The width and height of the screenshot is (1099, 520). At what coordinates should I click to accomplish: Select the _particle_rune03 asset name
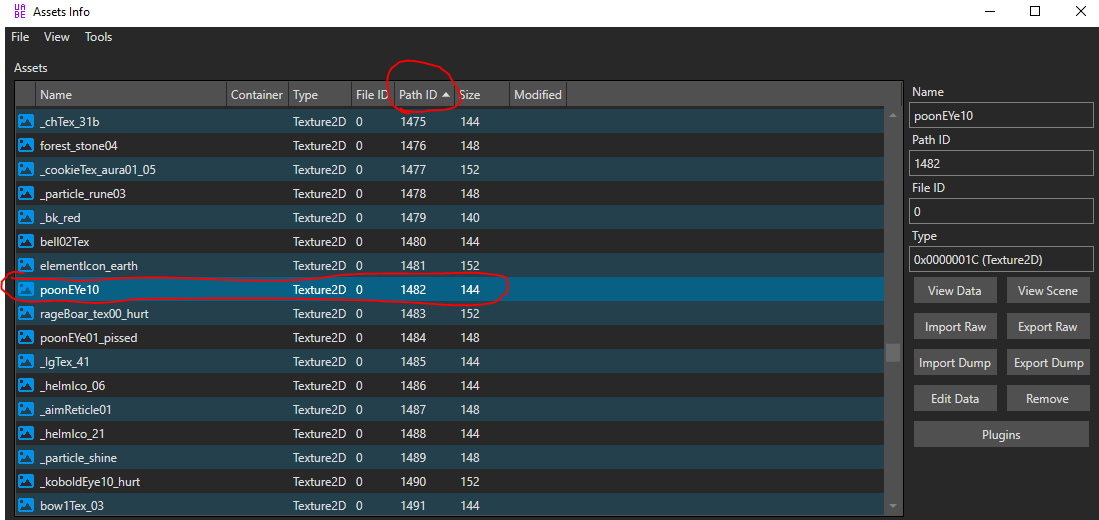point(83,193)
